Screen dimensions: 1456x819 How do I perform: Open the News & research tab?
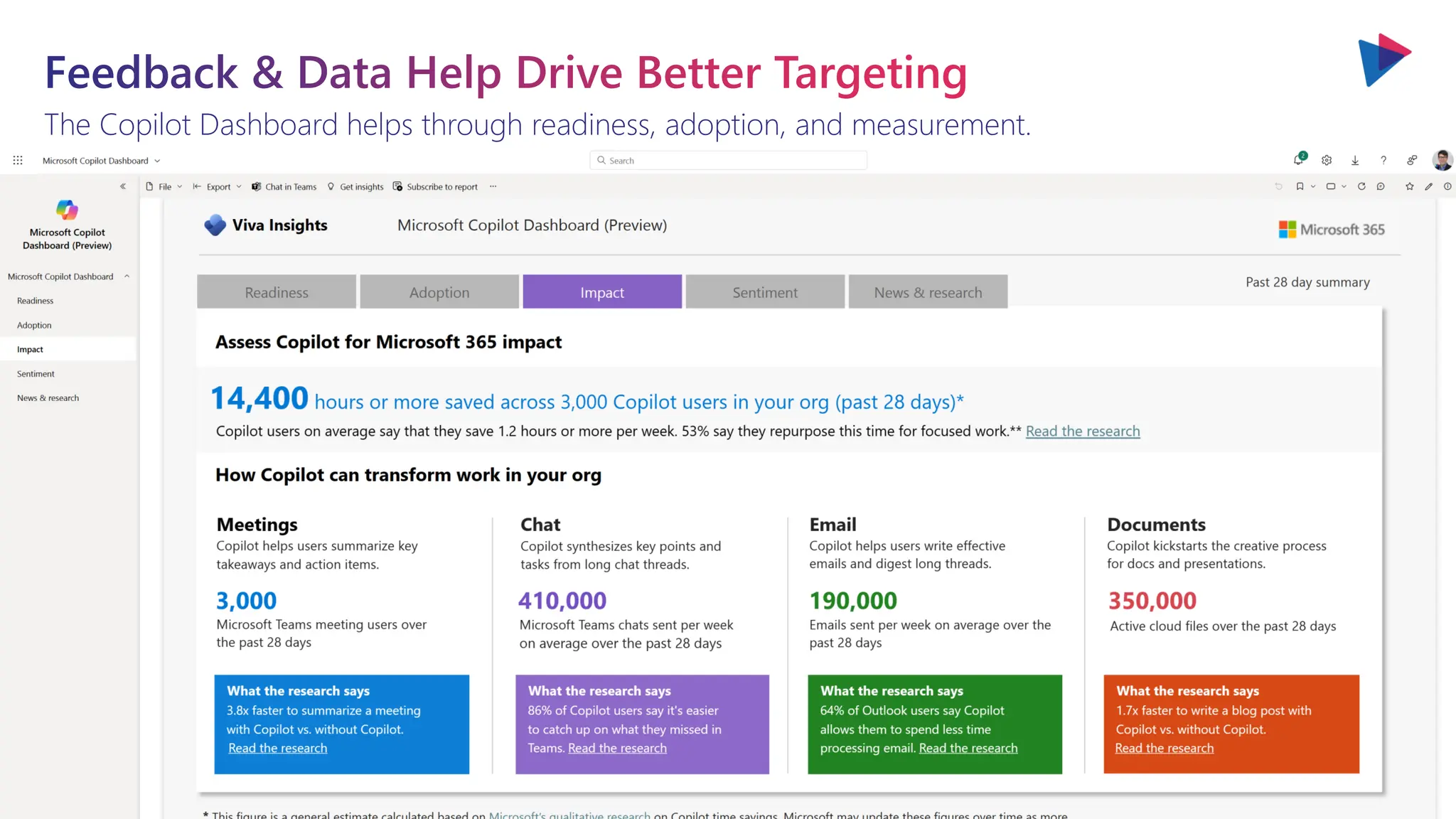pyautogui.click(x=928, y=291)
